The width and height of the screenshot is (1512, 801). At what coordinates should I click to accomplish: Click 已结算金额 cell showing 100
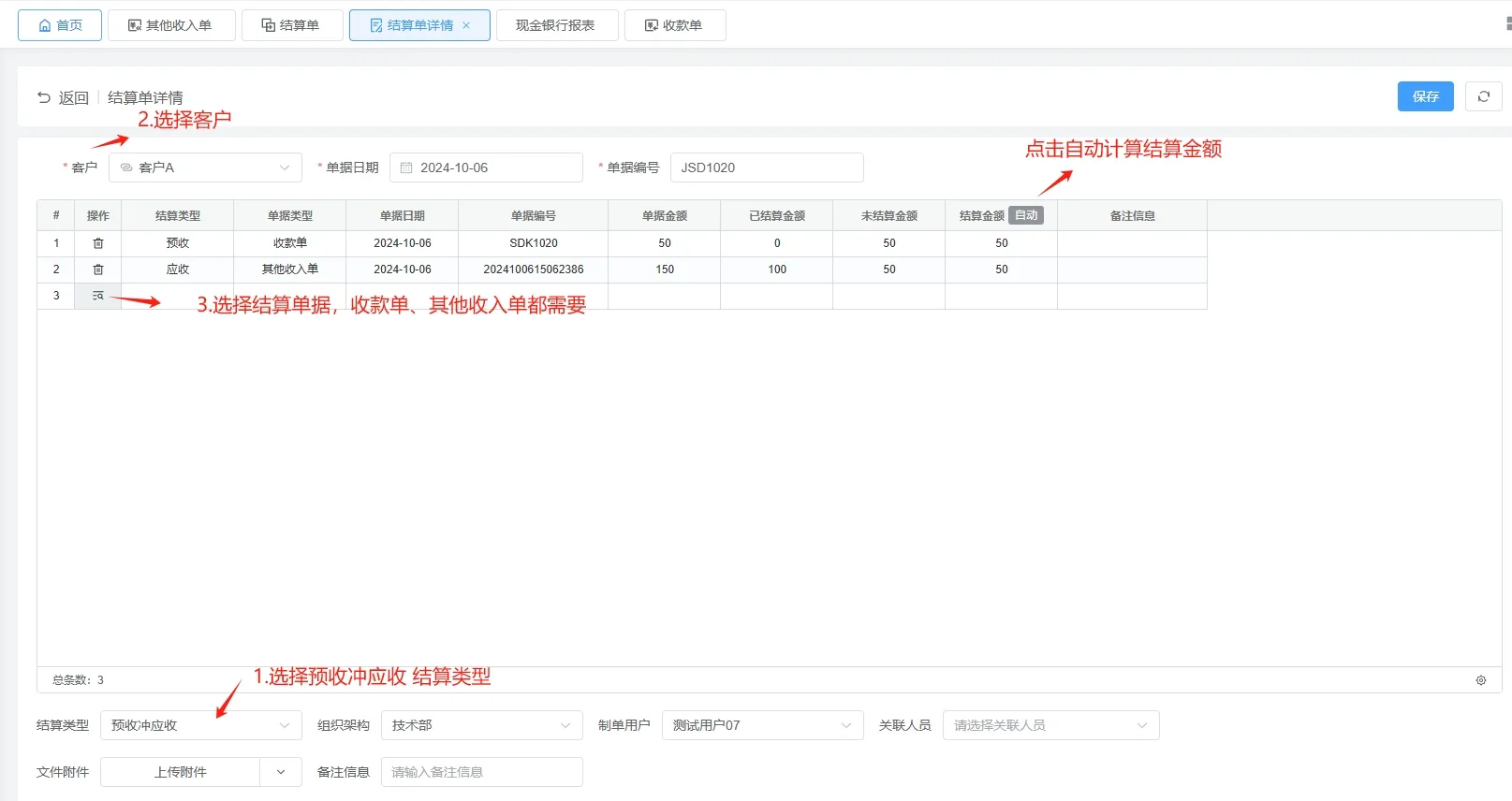(777, 269)
